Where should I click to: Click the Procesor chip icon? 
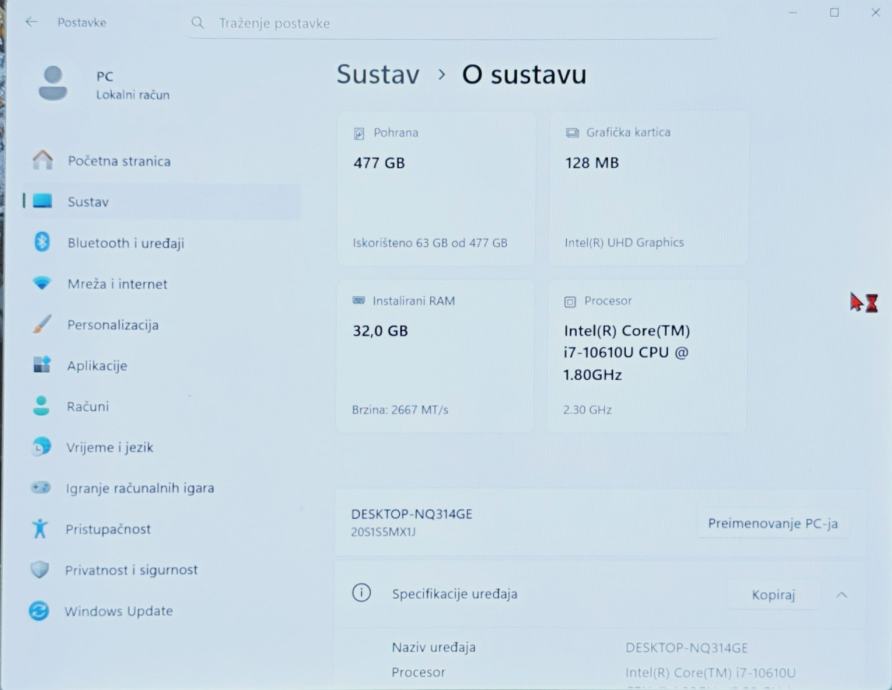(570, 301)
